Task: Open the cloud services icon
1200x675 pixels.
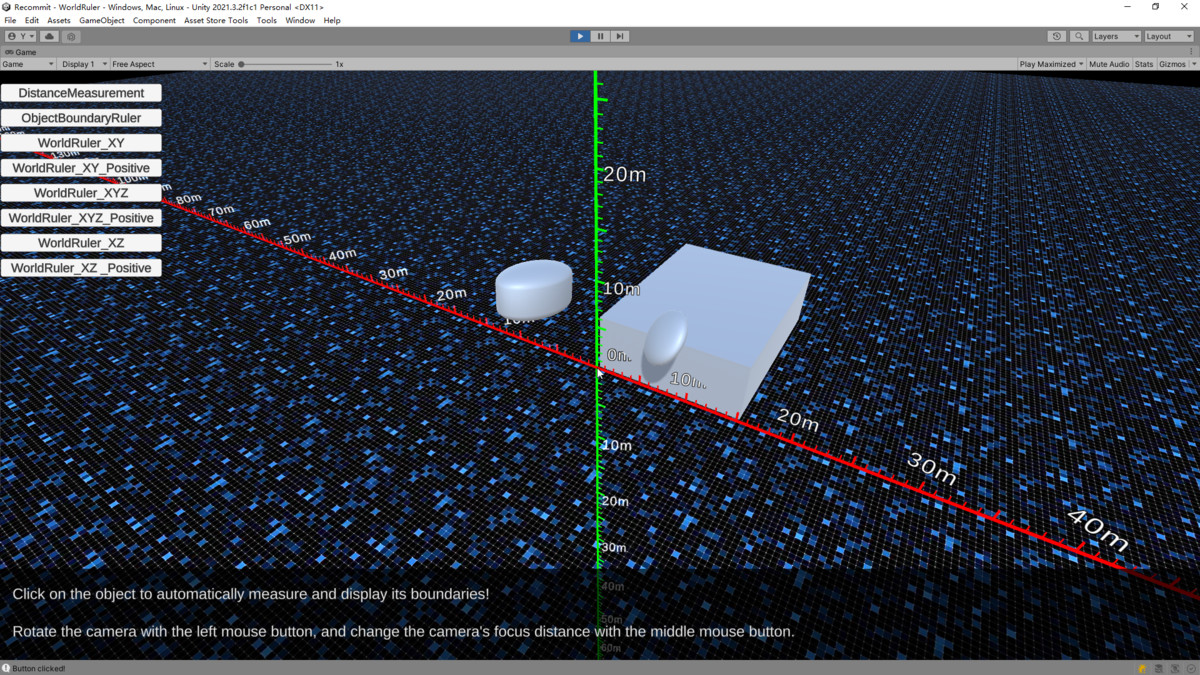Action: pyautogui.click(x=50, y=36)
